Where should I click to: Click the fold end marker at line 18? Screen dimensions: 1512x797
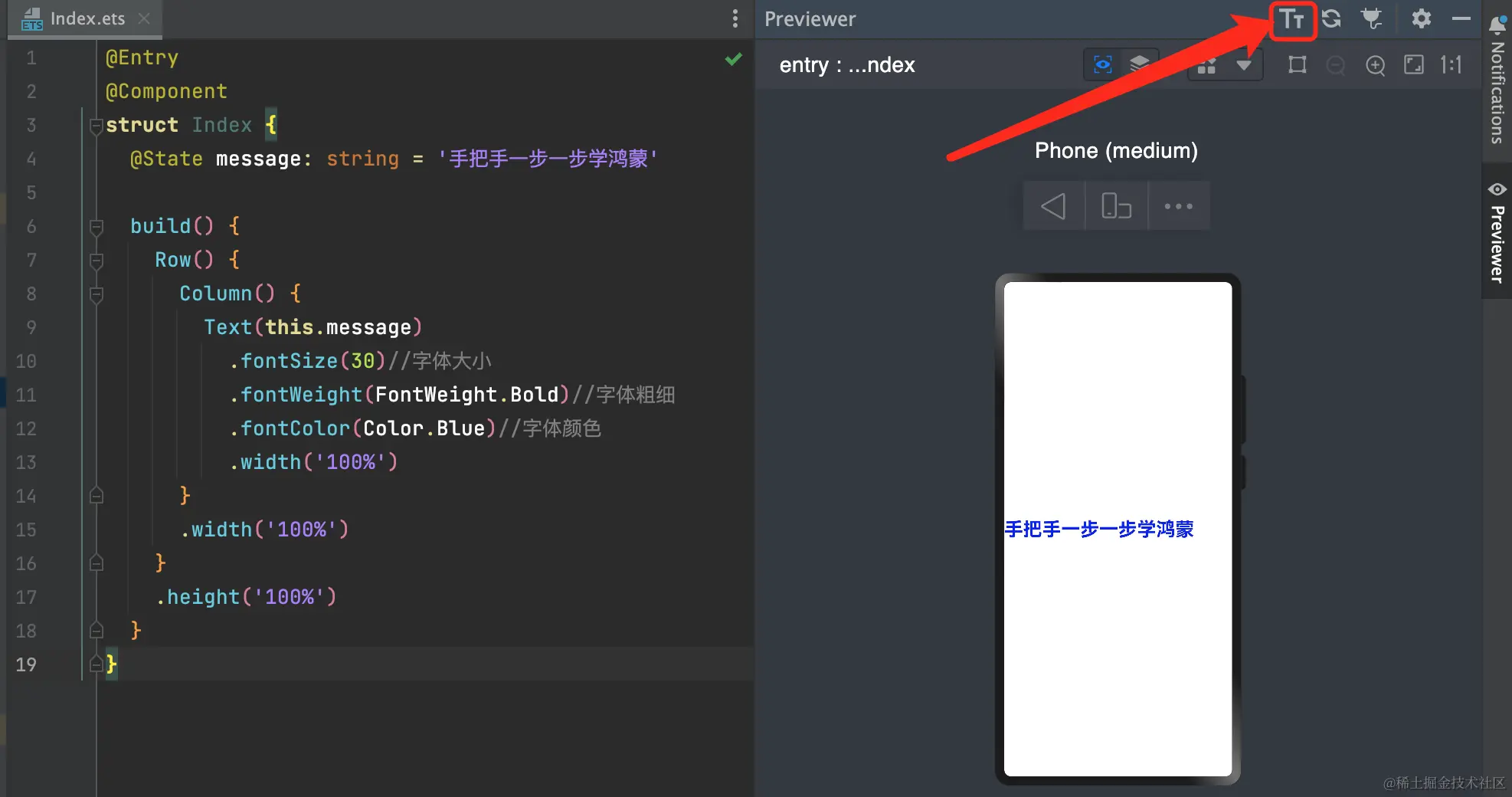(97, 630)
